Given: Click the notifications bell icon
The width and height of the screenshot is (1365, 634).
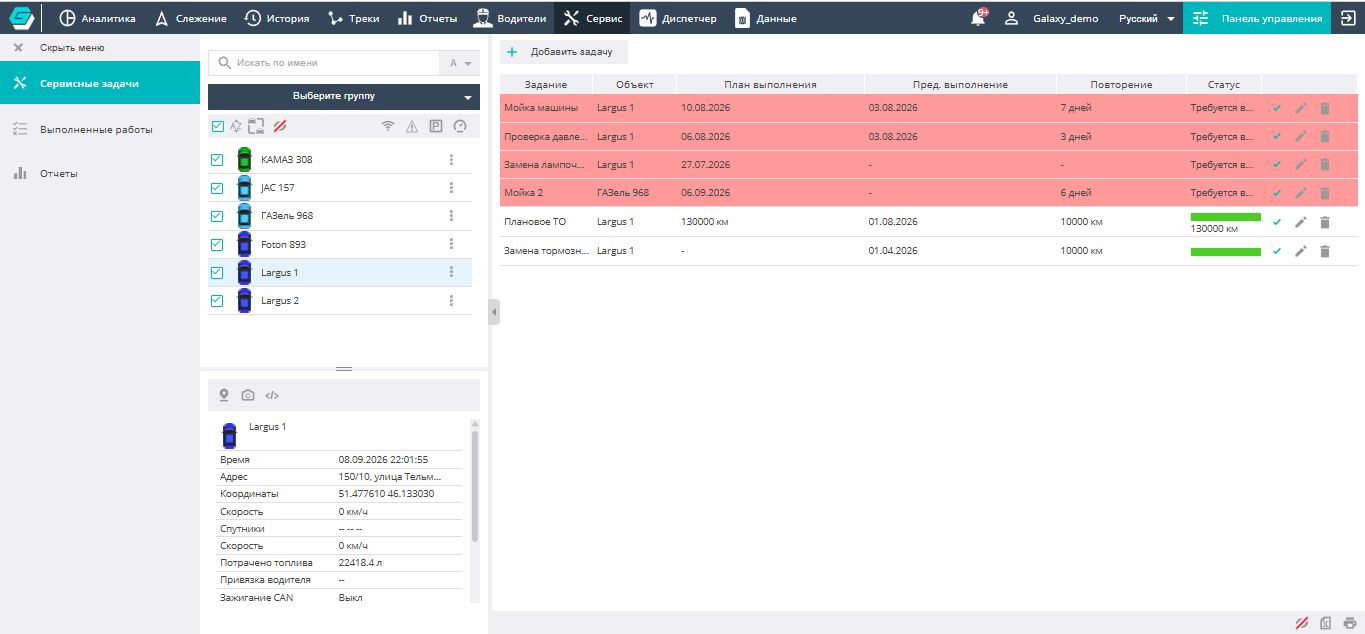Looking at the screenshot, I should 979,18.
